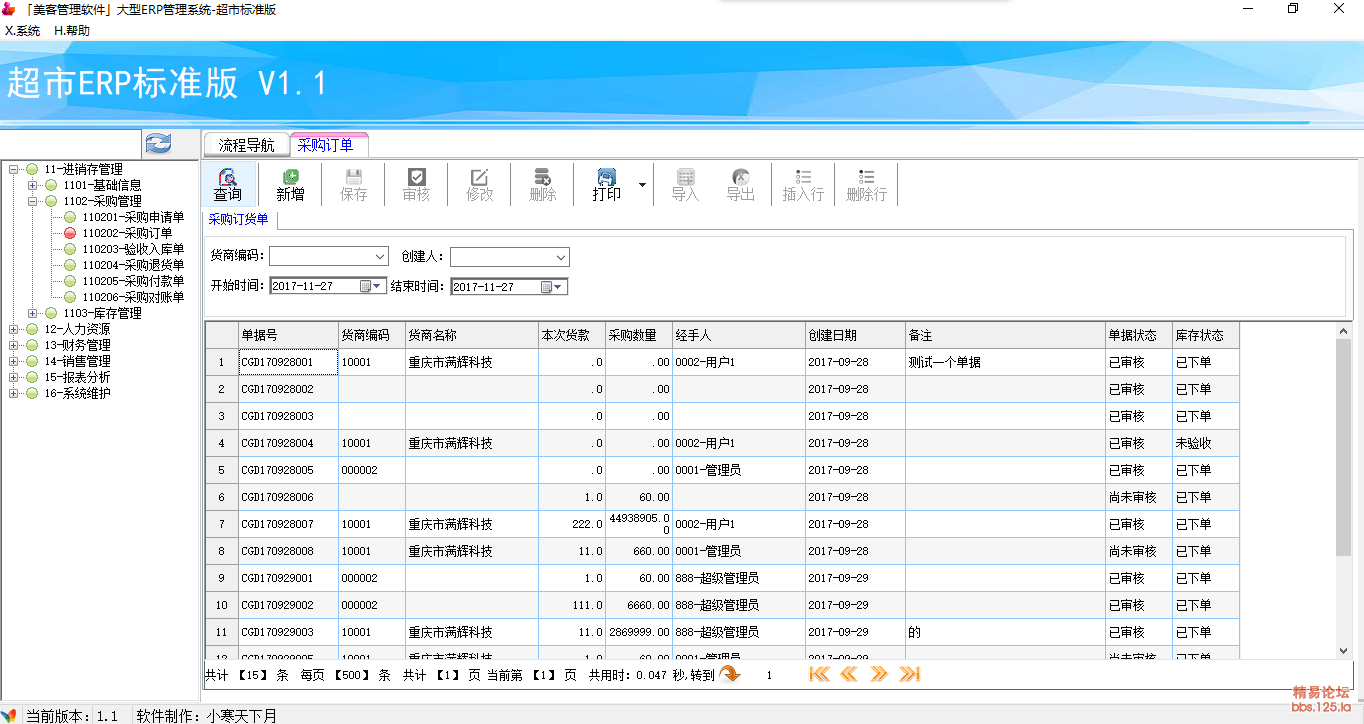Image resolution: width=1364 pixels, height=724 pixels.
Task: Click the go-to-page arrow icon after 转到
Action: point(729,675)
